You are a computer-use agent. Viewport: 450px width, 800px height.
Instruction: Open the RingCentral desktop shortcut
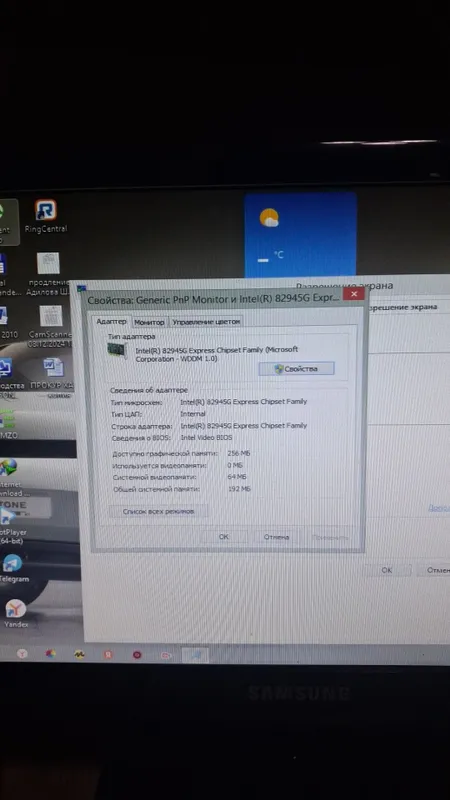click(x=45, y=216)
